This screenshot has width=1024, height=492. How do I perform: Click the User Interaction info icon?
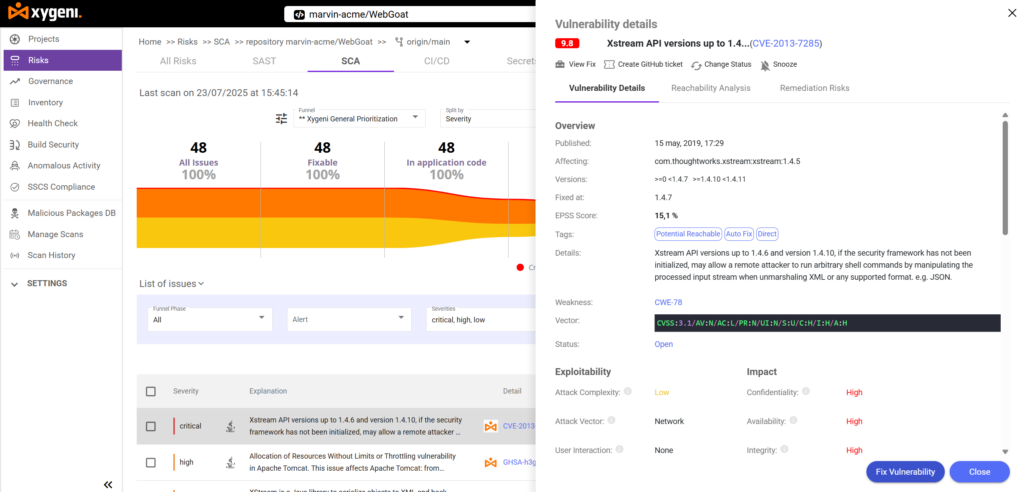pos(619,450)
